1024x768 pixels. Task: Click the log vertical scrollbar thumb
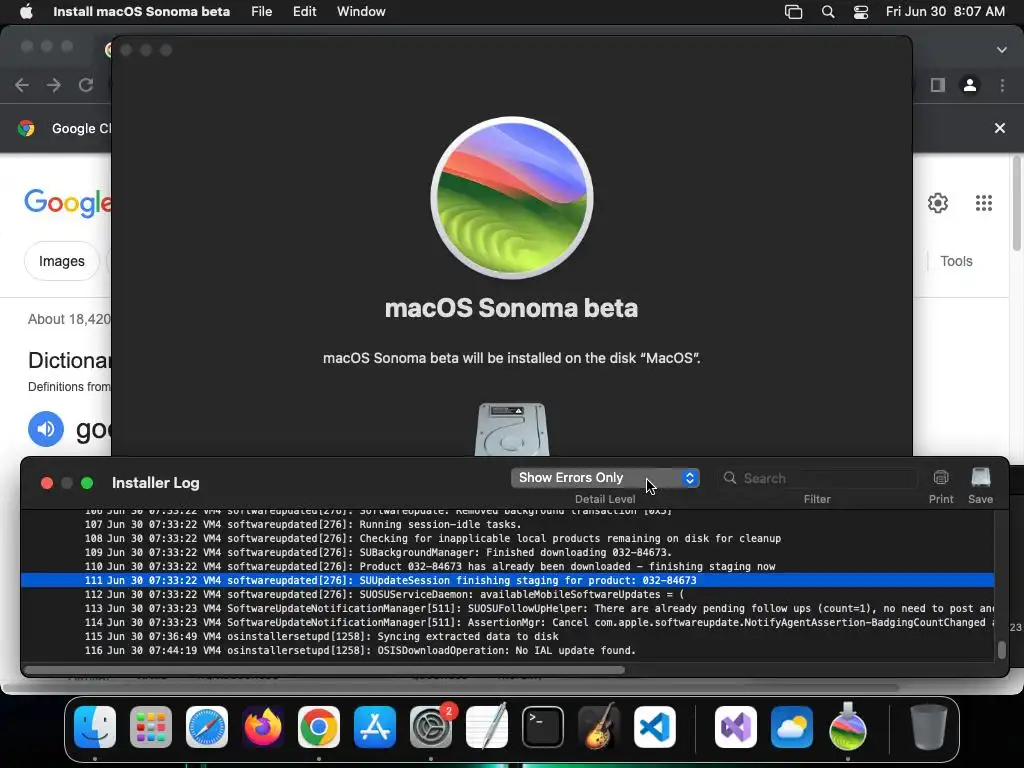coord(1001,650)
